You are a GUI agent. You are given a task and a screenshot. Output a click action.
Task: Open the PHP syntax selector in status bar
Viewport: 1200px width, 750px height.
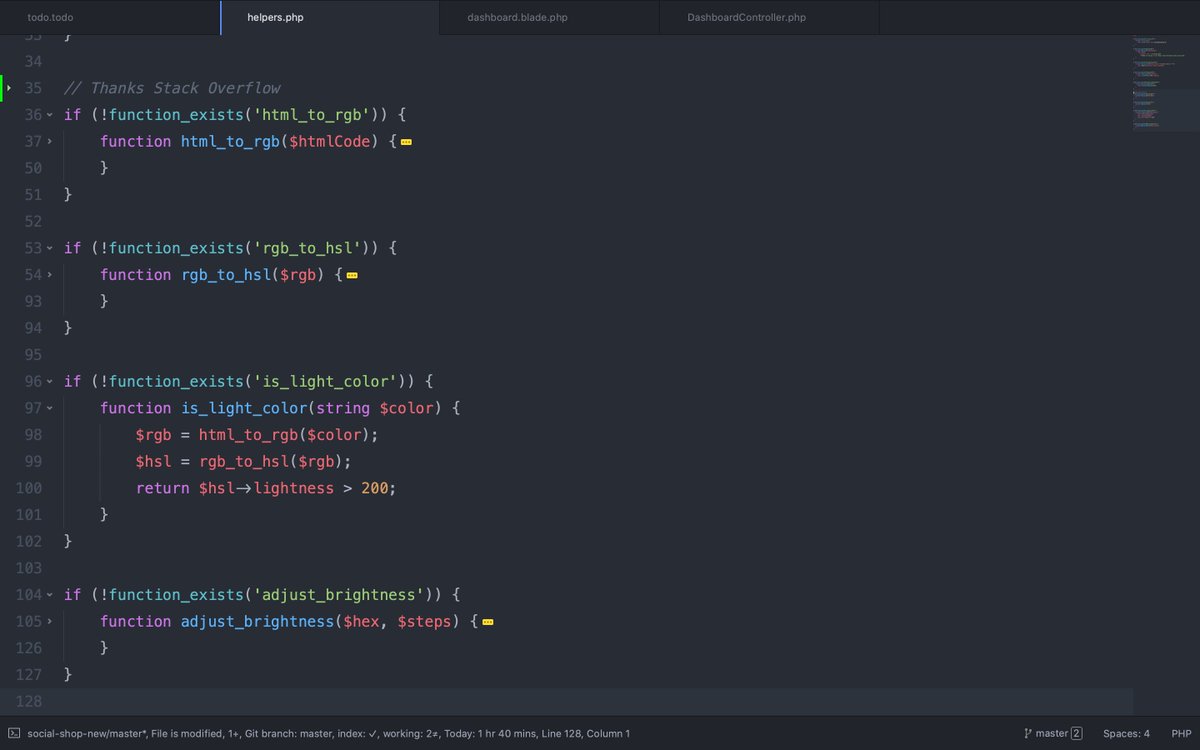click(1180, 733)
